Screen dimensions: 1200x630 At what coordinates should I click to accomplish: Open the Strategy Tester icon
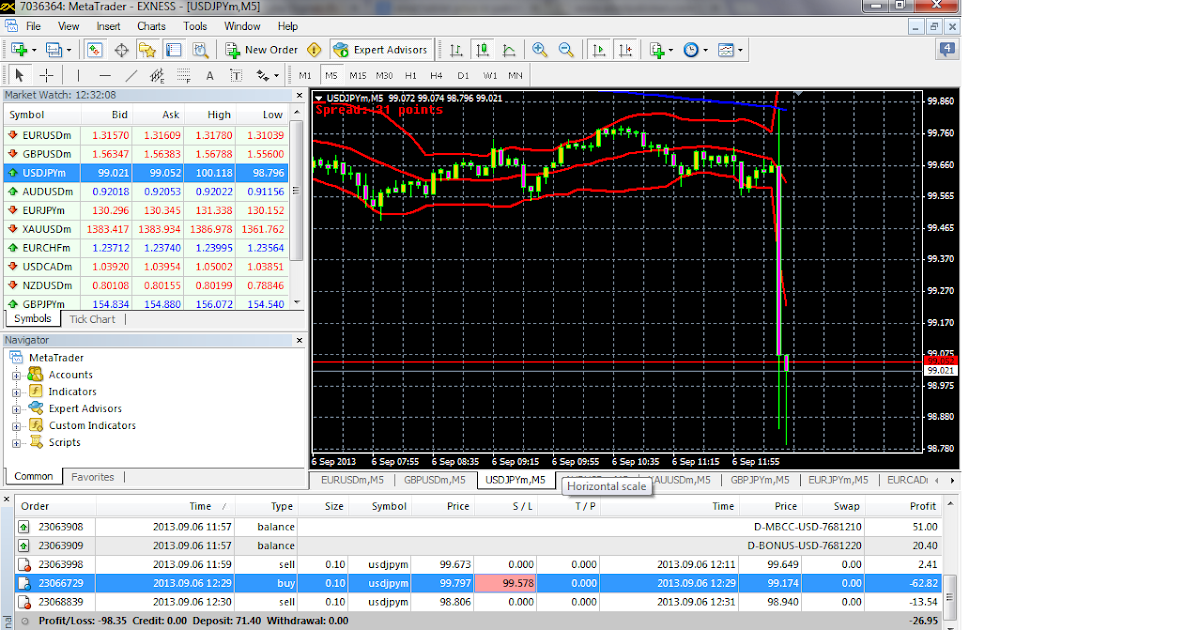200,49
